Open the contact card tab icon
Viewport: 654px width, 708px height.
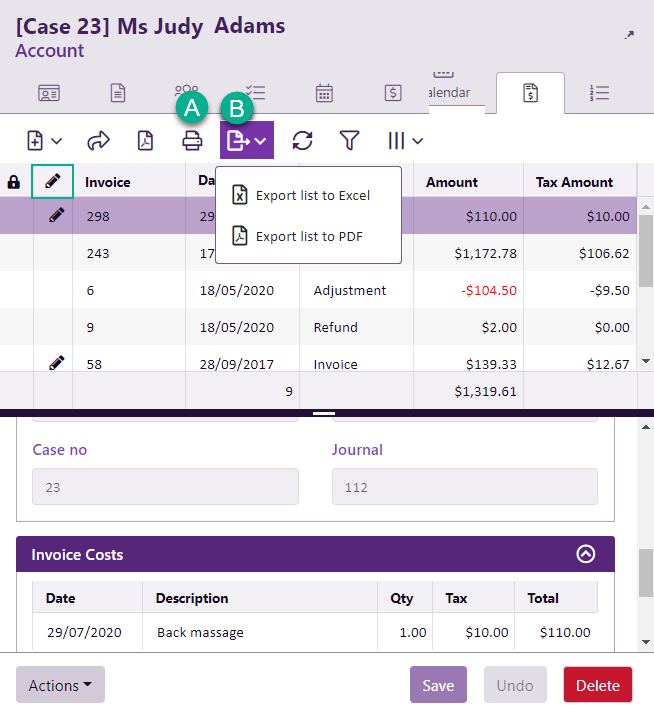tap(49, 93)
